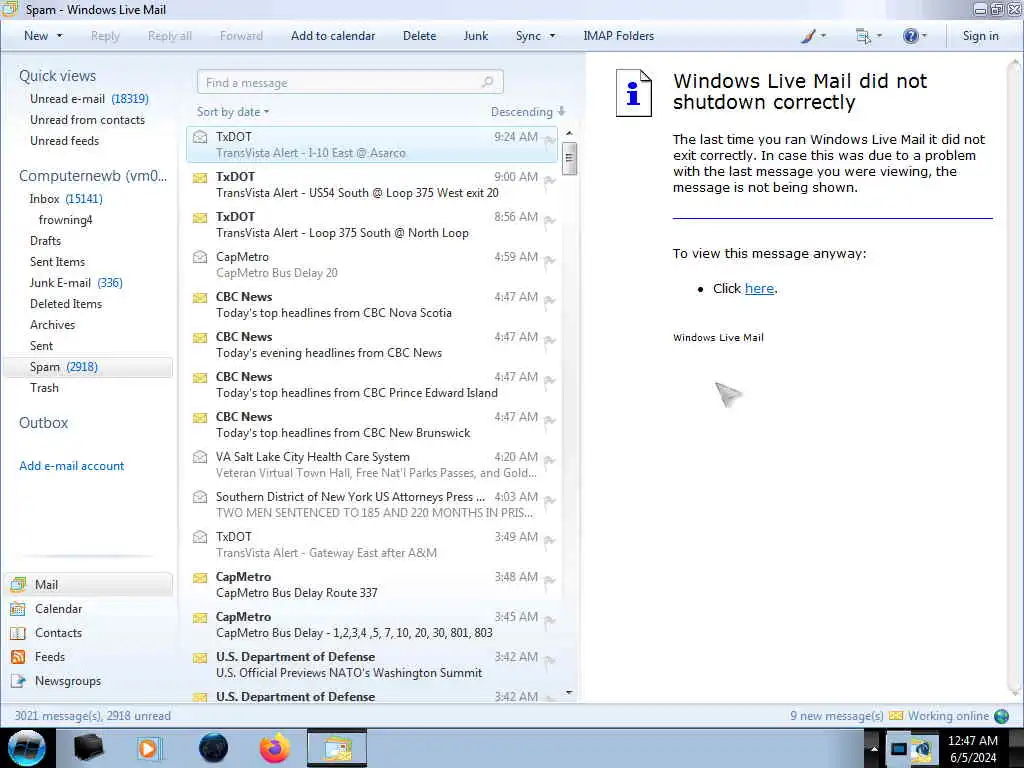Show hidden system tray icons arrow
Screen dimensions: 1024x768
click(x=873, y=748)
